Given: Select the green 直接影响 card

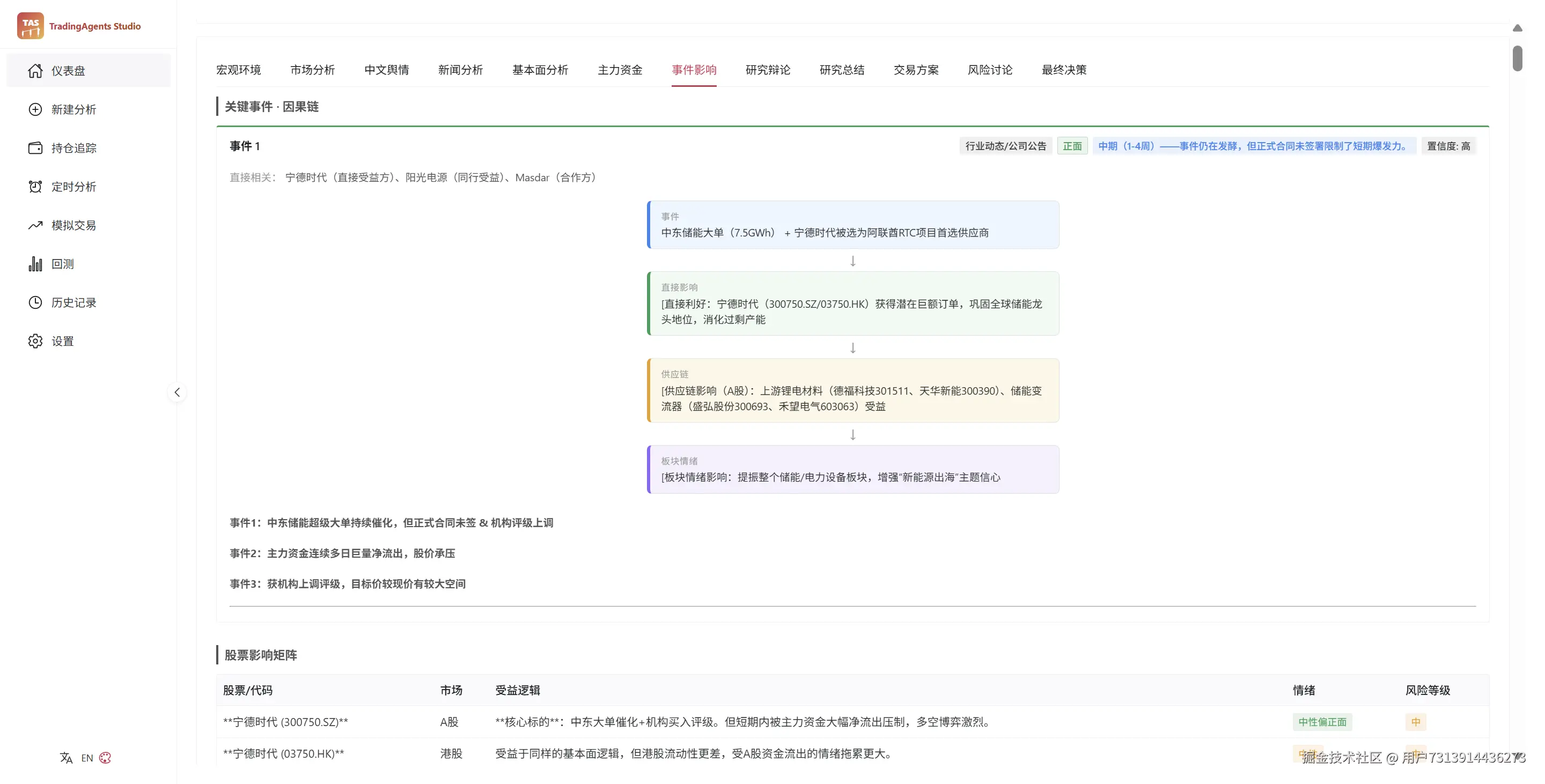Looking at the screenshot, I should tap(853, 304).
